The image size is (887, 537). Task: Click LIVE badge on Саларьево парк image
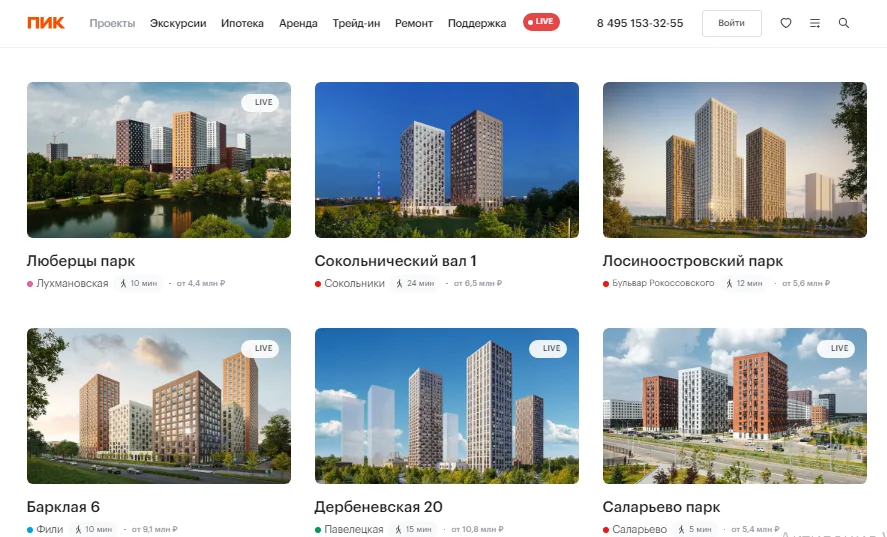[836, 349]
